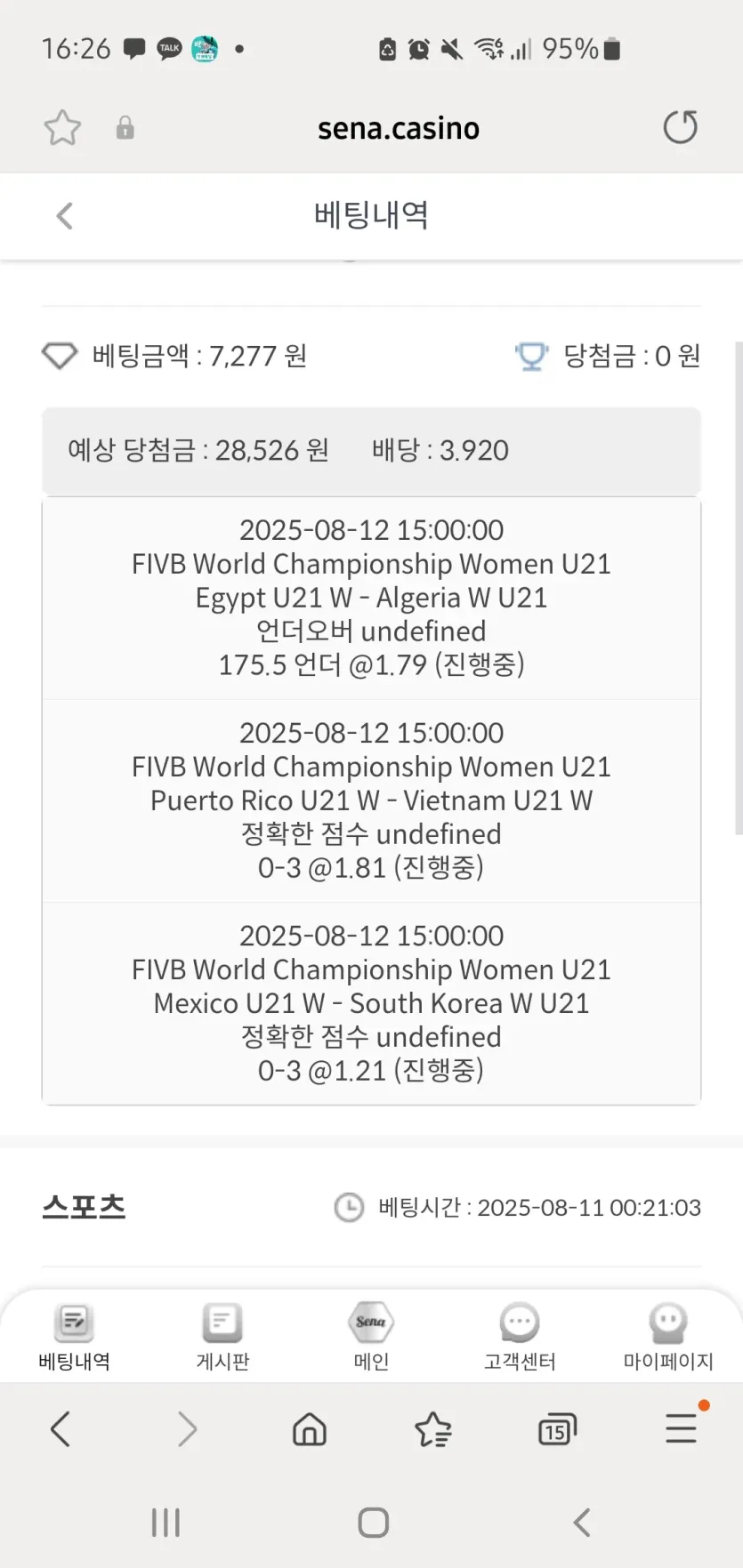Open the browser home page icon
Viewport: 743px width, 1568px height.
309,1430
